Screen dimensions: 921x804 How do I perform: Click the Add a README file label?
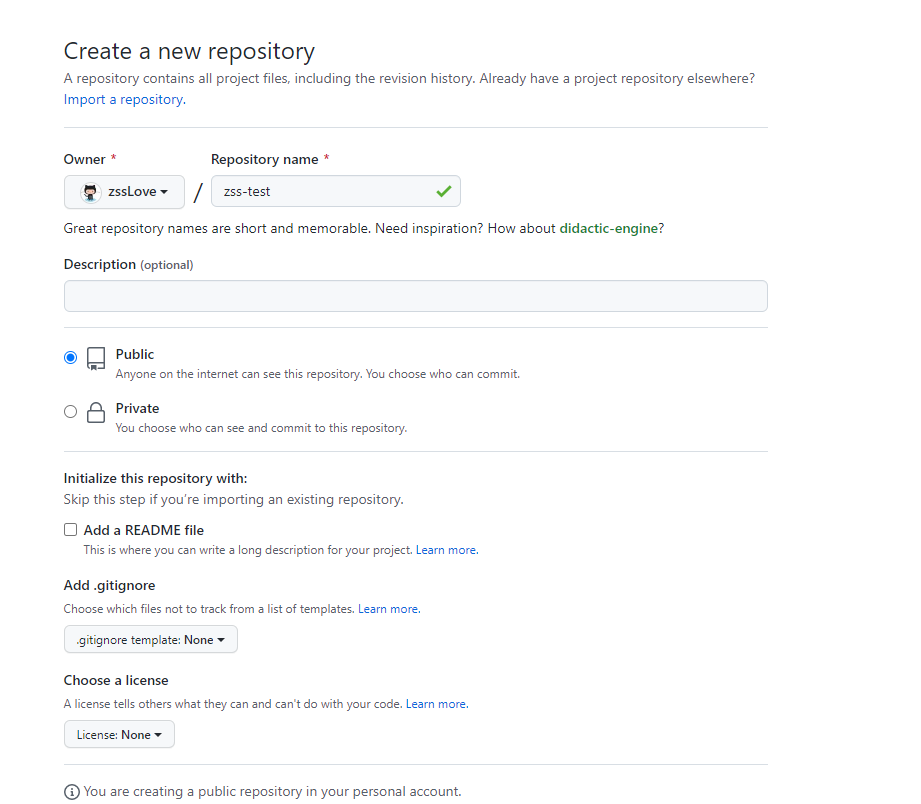tap(144, 530)
